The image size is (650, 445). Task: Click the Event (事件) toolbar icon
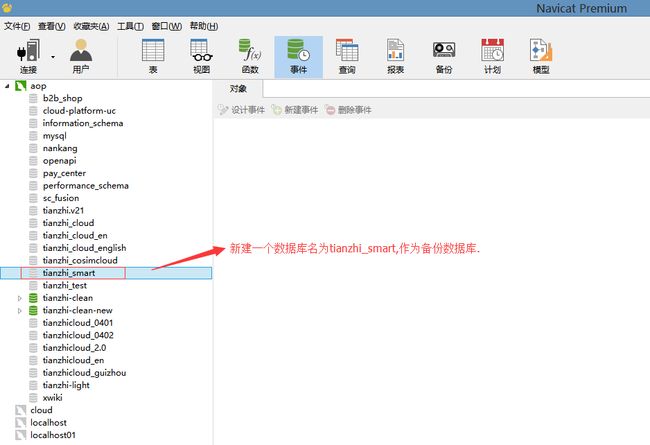298,57
